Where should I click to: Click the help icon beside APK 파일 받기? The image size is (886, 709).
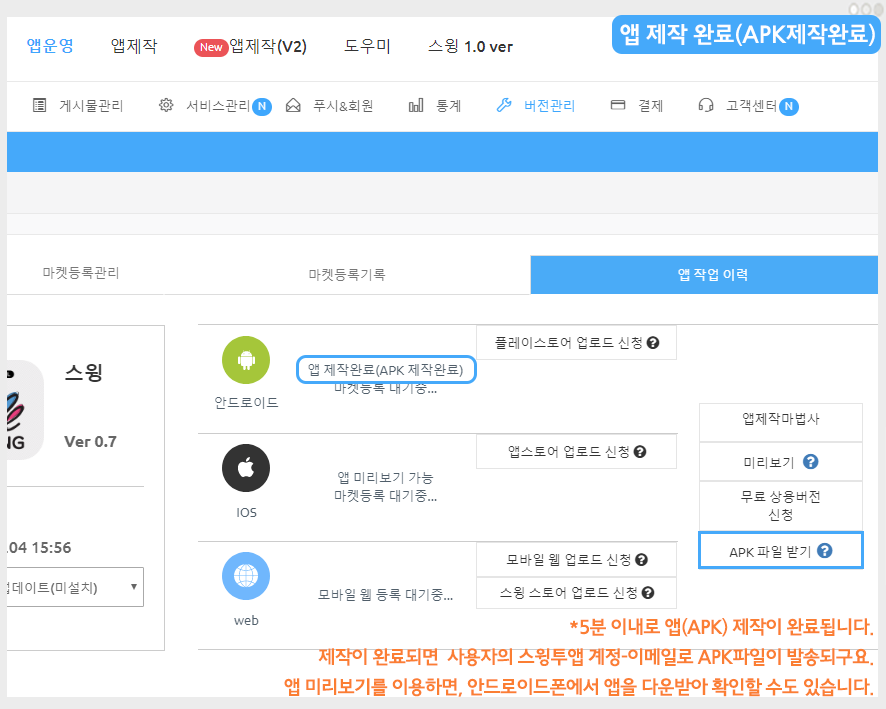[x=824, y=550]
